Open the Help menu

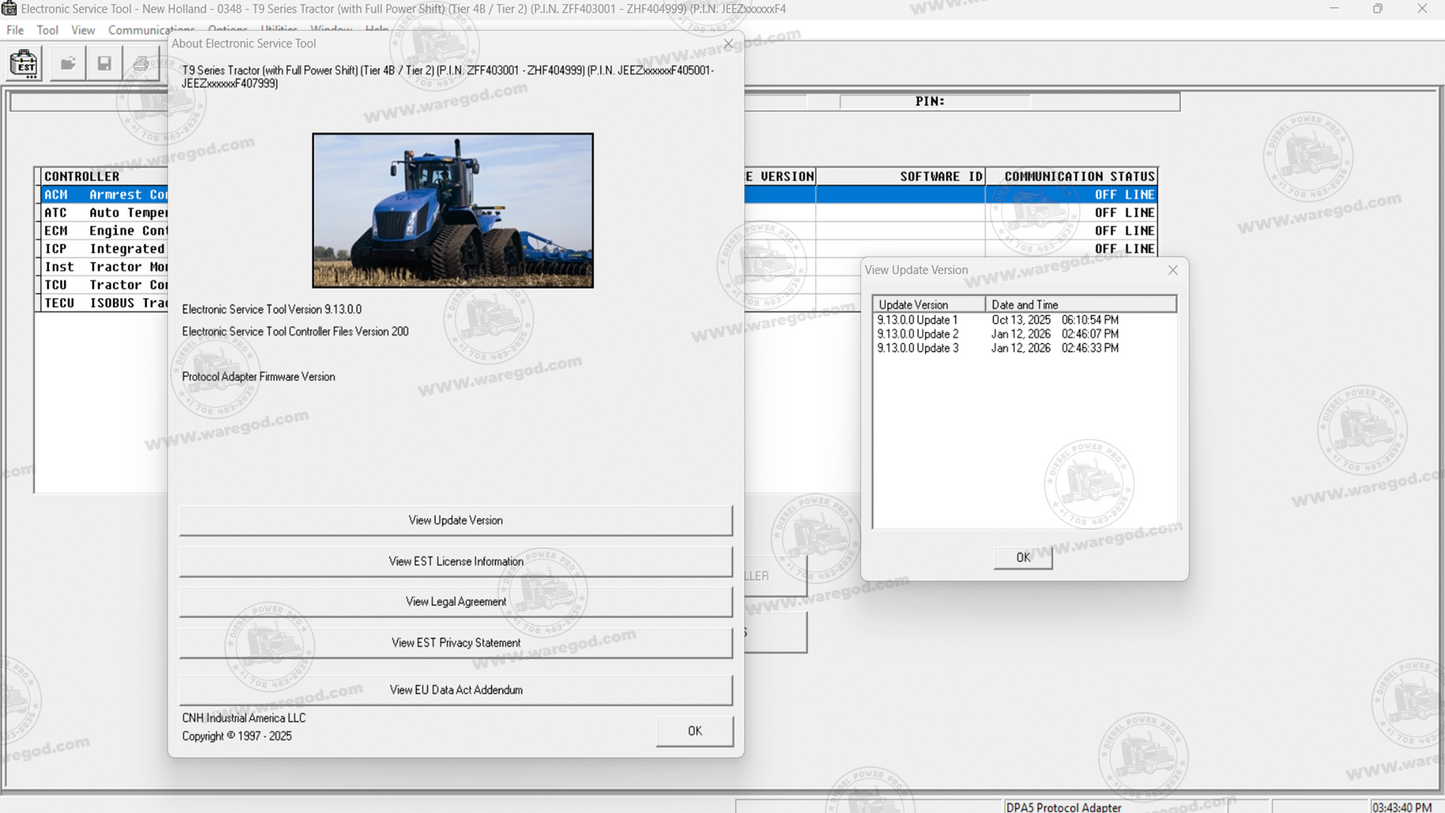[377, 30]
